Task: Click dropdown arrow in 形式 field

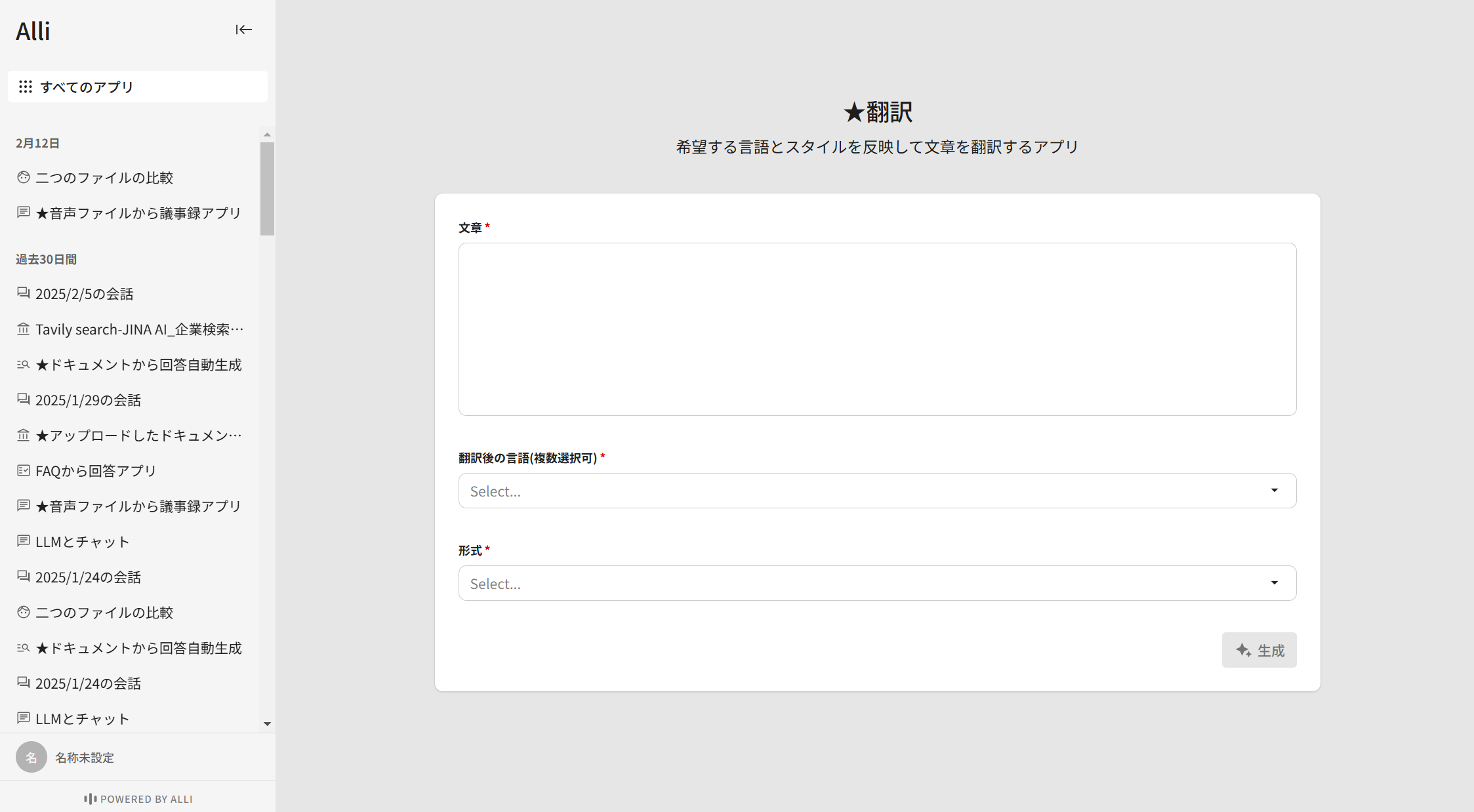Action: coord(1274,583)
